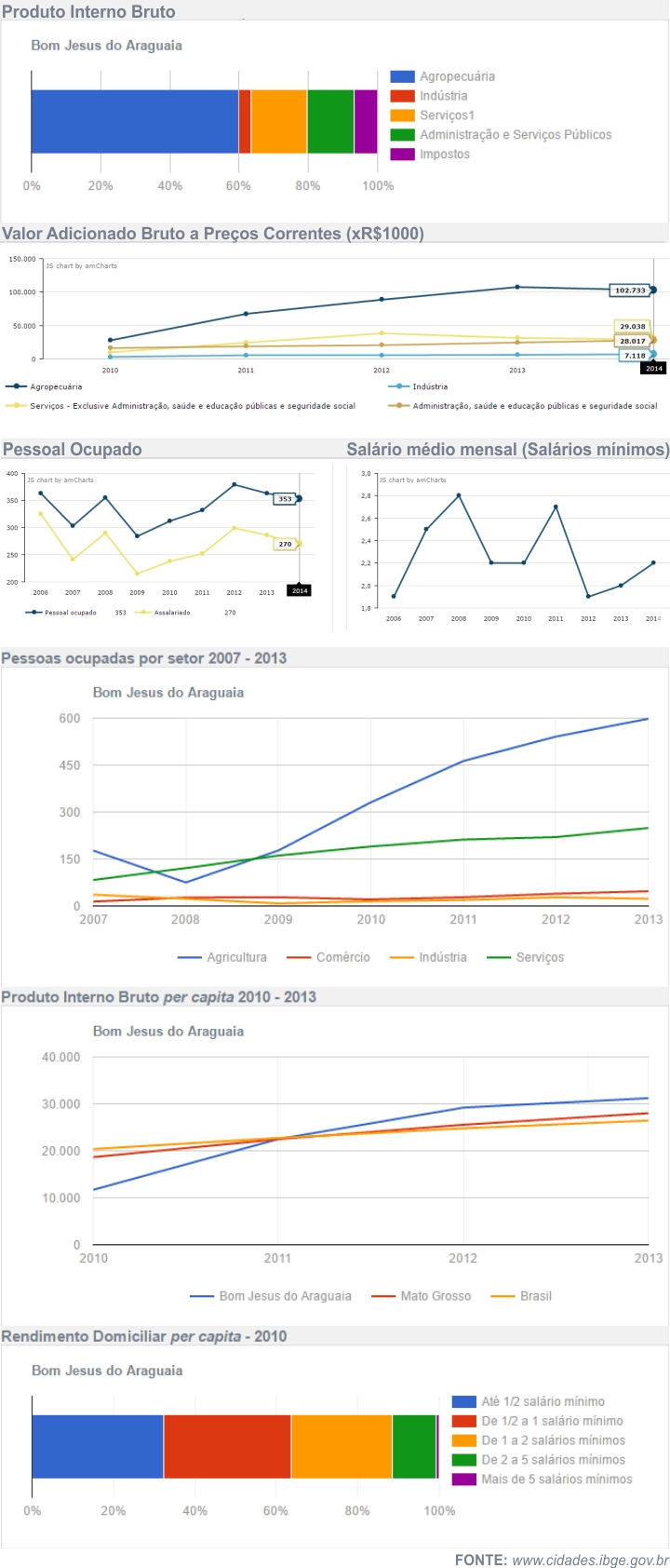Open the www.cidades.ibge.gov.br source link

tap(590, 1560)
